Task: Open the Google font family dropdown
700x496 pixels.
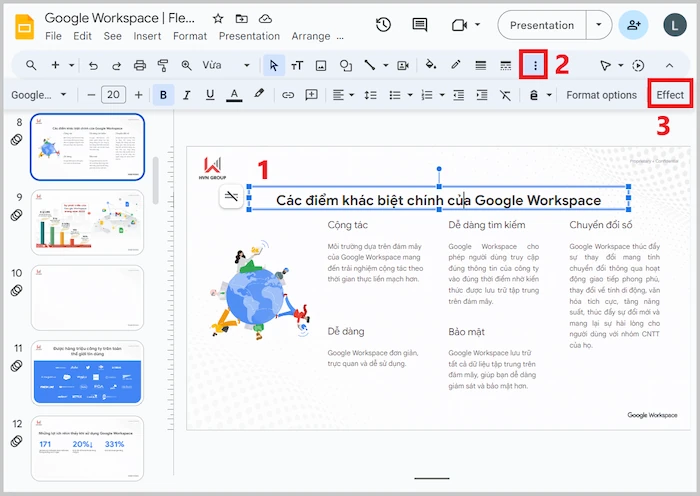Action: coord(39,95)
